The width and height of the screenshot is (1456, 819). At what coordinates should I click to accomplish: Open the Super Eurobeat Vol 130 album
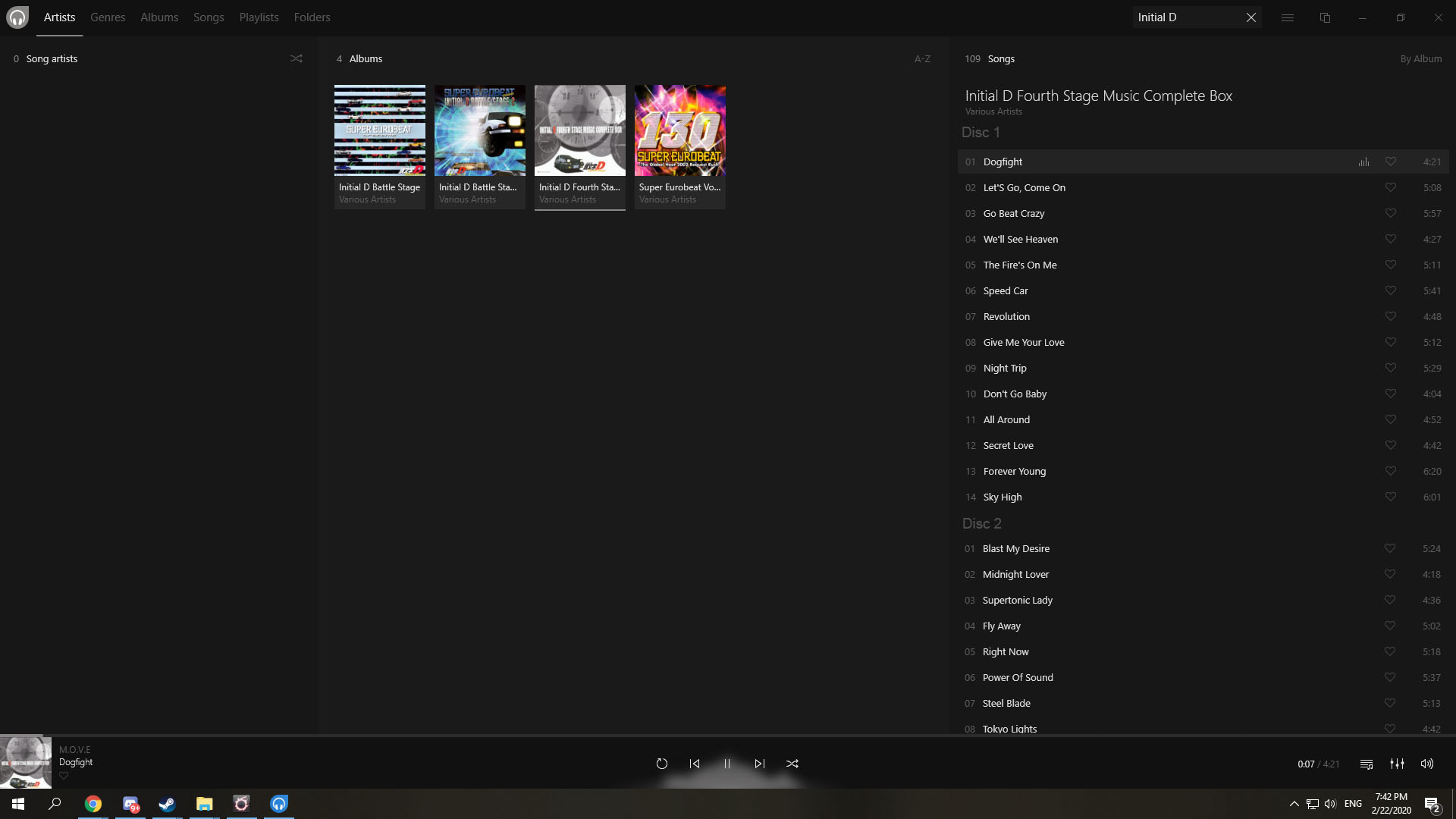click(x=679, y=130)
